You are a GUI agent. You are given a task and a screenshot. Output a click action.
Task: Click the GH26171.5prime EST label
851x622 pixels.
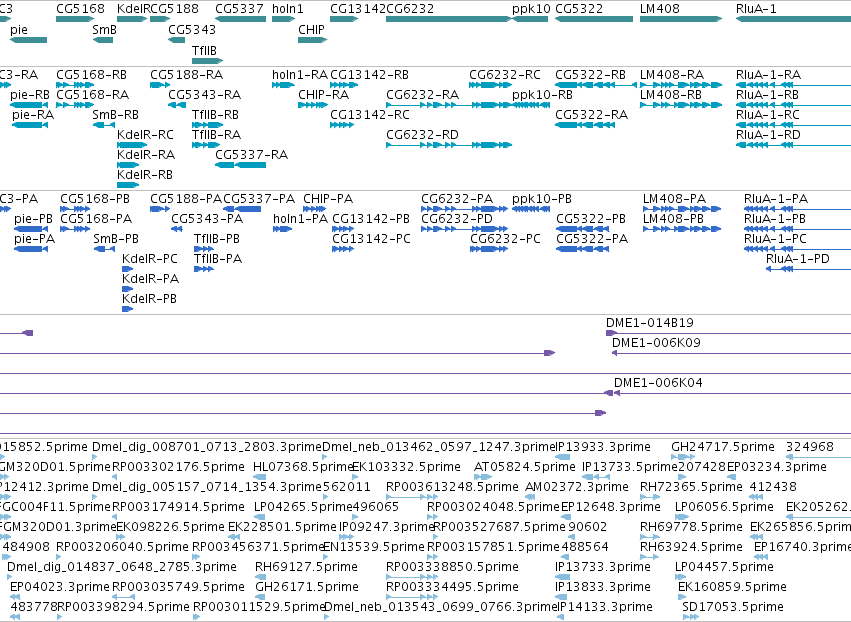pos(307,587)
